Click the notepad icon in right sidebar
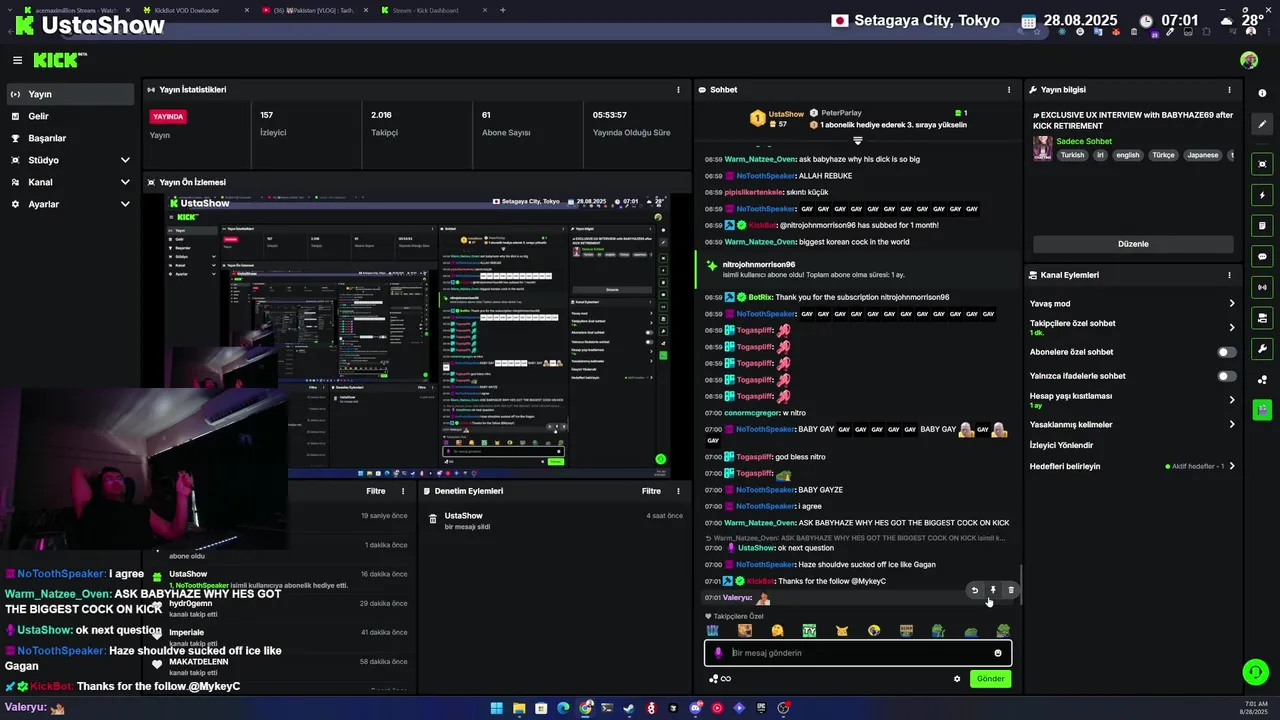The height and width of the screenshot is (720, 1280). (x=1263, y=226)
